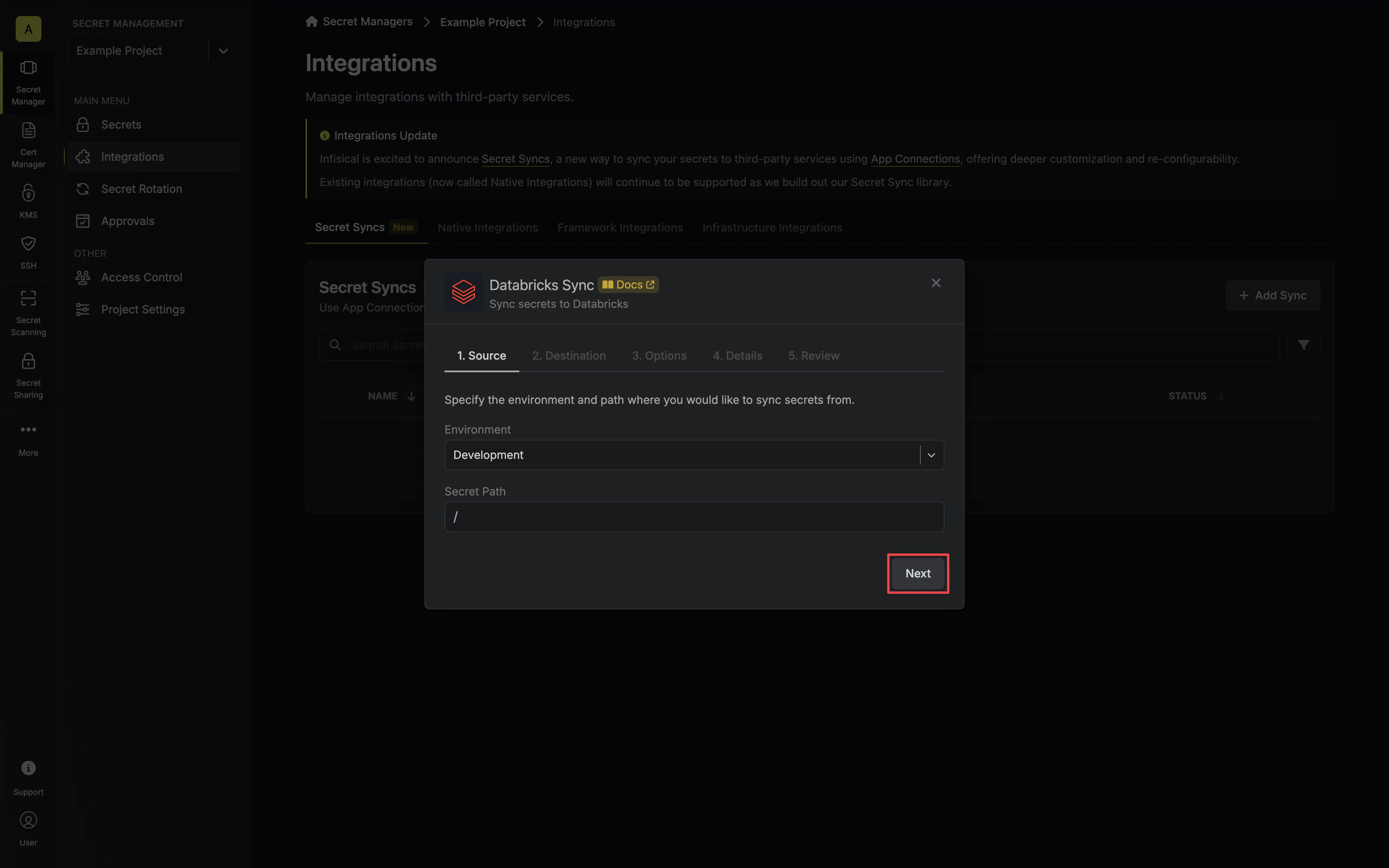Click the Add Sync button
This screenshot has width=1389, height=868.
point(1272,295)
